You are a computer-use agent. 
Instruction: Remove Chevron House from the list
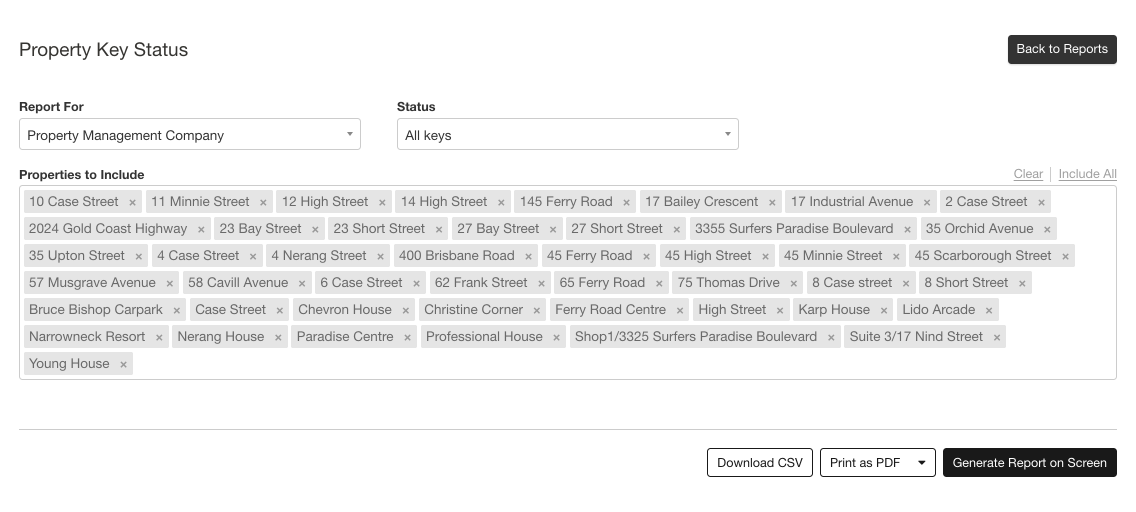405,310
